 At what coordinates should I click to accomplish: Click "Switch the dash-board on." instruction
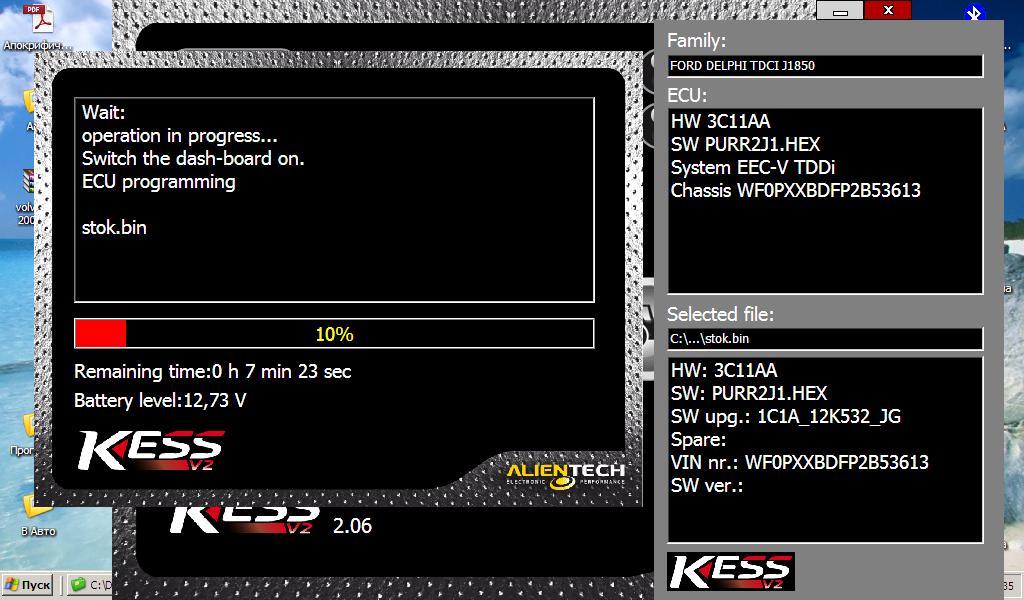pos(193,159)
